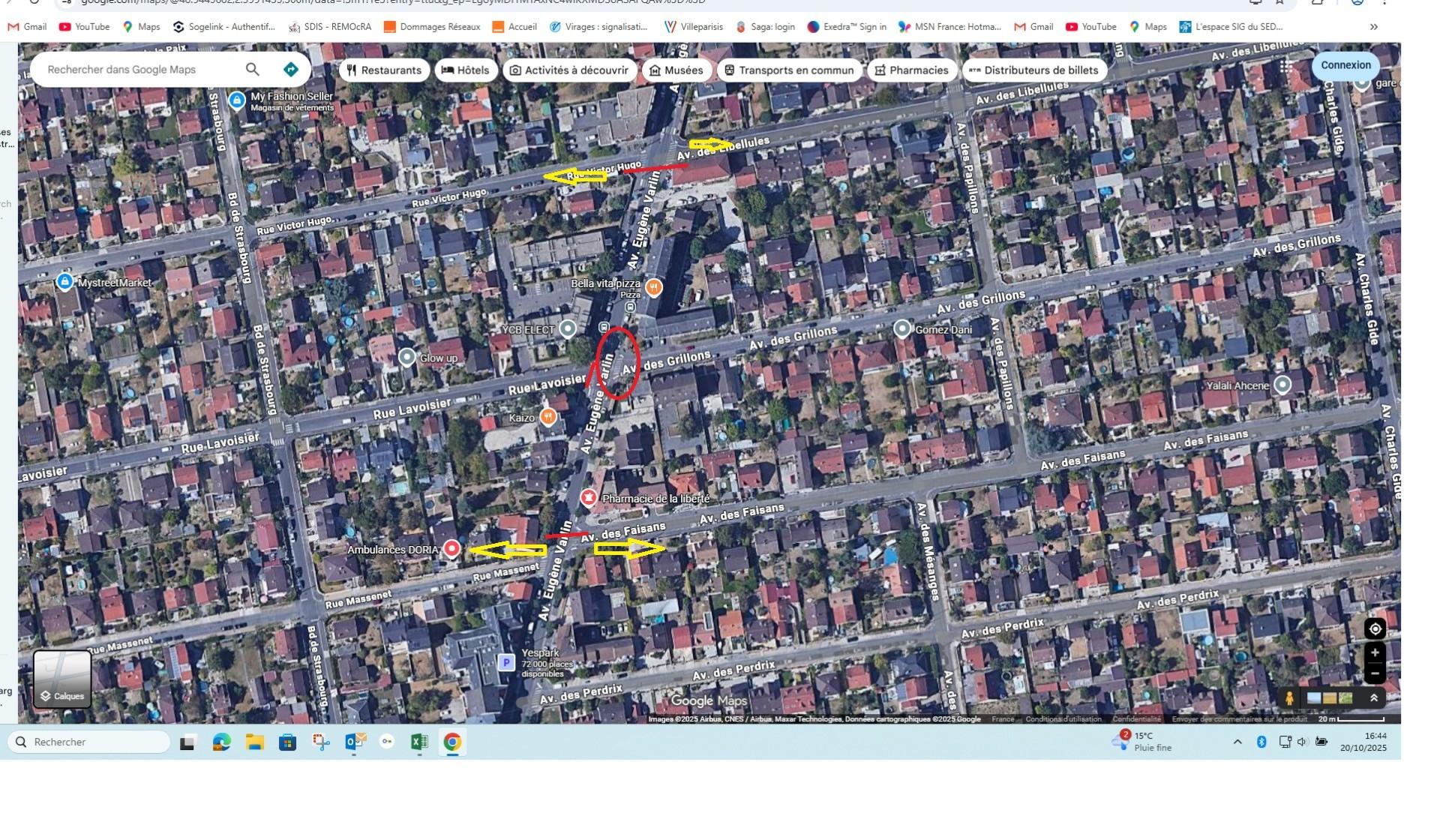Select the Street View pegman icon
This screenshot has height=840, width=1440.
[x=1288, y=698]
